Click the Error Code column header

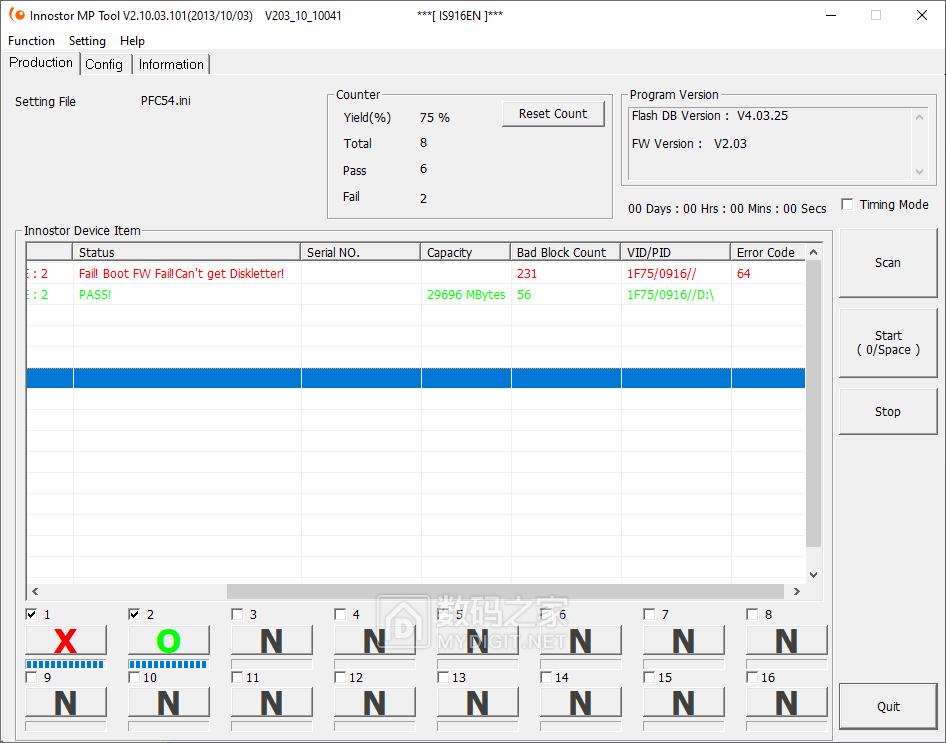click(768, 252)
